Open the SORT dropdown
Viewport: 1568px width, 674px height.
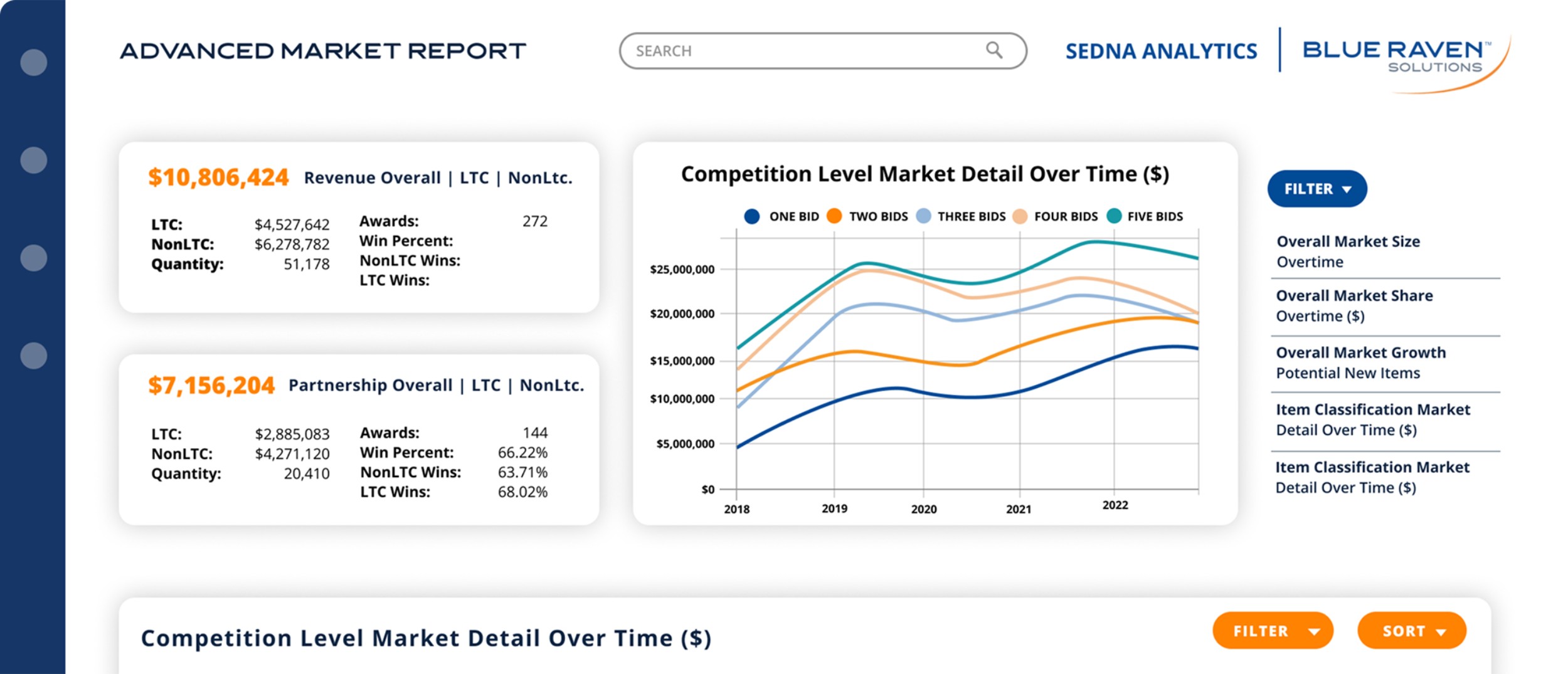(x=1411, y=631)
